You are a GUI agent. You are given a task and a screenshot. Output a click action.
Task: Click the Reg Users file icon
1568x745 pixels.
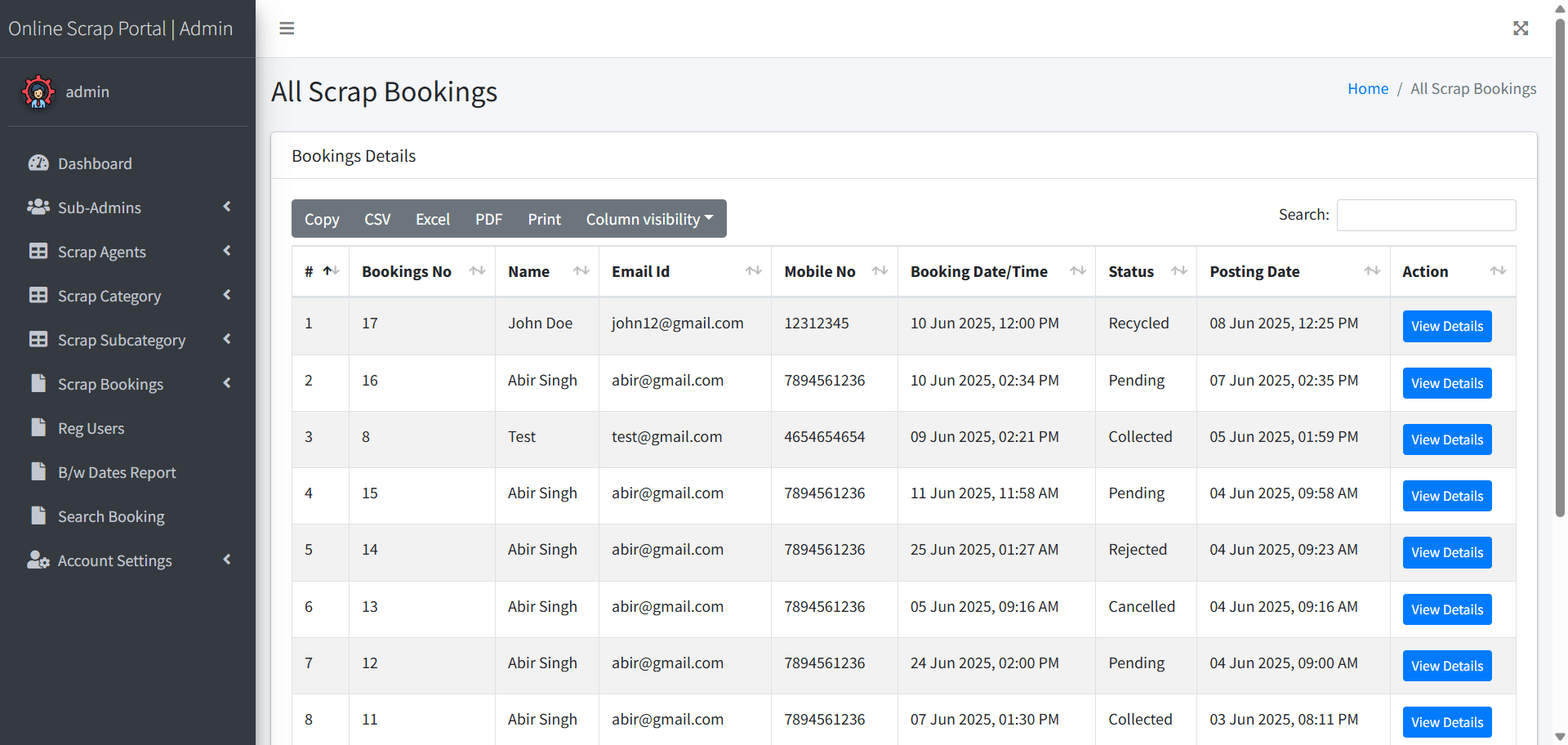[38, 428]
